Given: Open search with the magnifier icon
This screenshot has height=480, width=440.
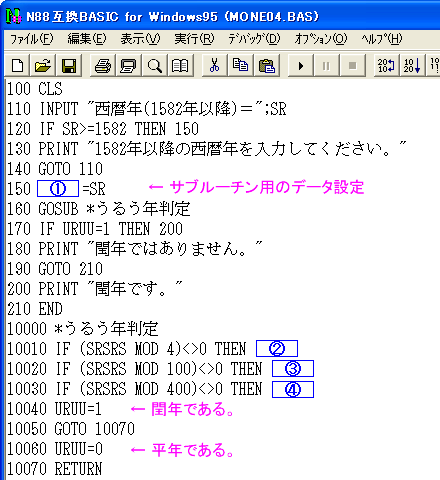Looking at the screenshot, I should point(154,66).
